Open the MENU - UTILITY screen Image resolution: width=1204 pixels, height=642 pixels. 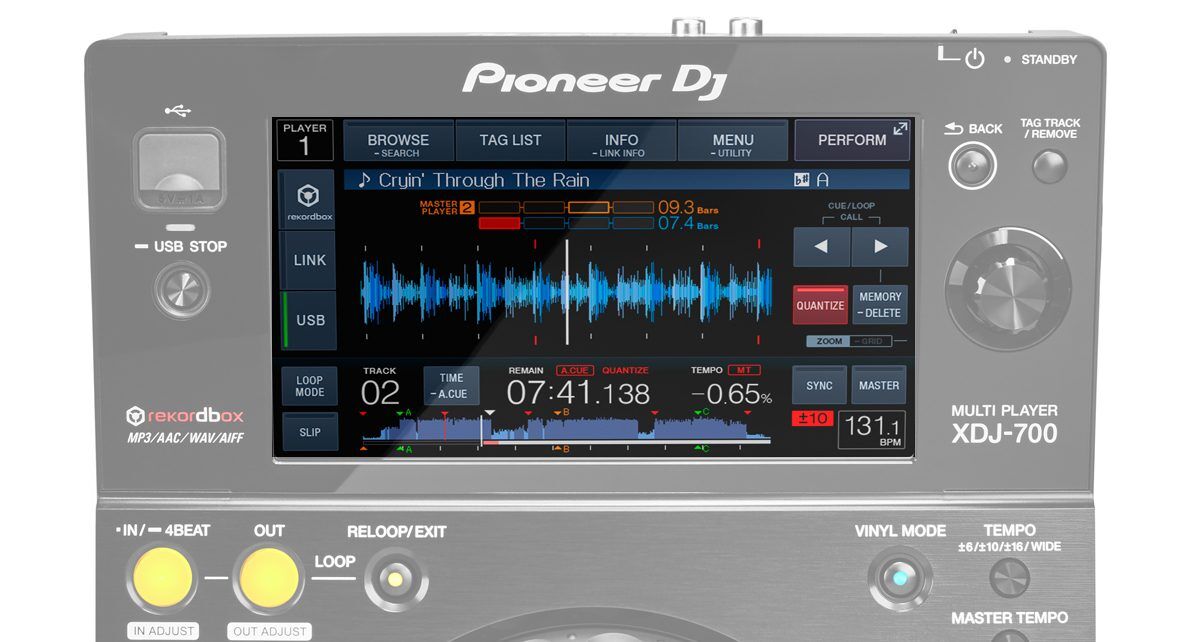coord(733,139)
